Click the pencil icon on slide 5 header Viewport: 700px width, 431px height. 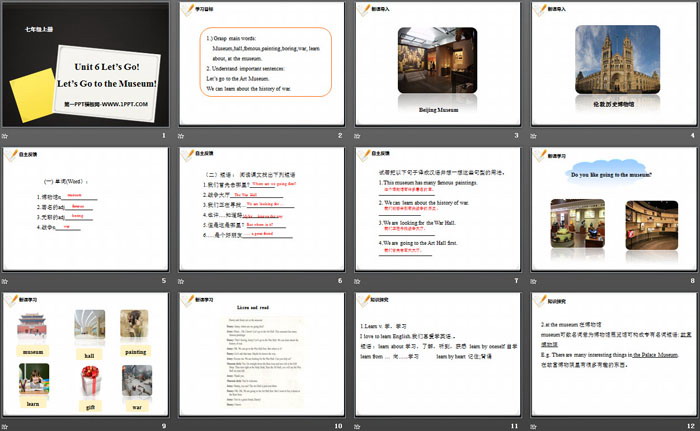(13, 154)
